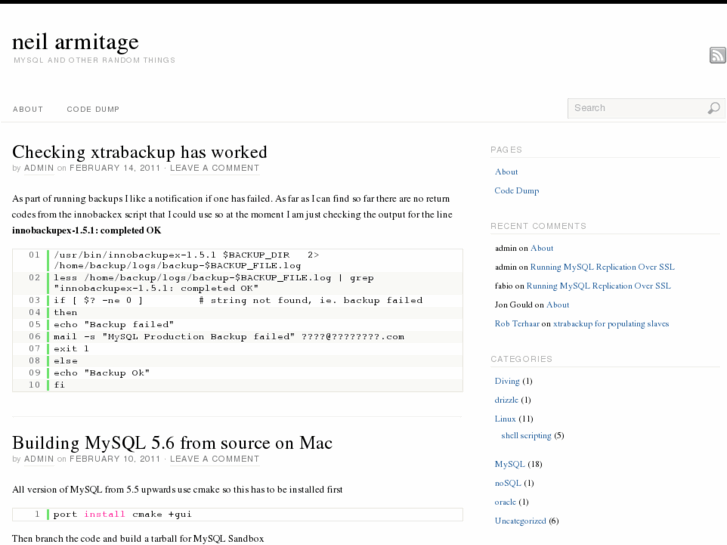Open the RSS feed icon
Image resolution: width=727 pixels, height=545 pixels.
pos(717,55)
